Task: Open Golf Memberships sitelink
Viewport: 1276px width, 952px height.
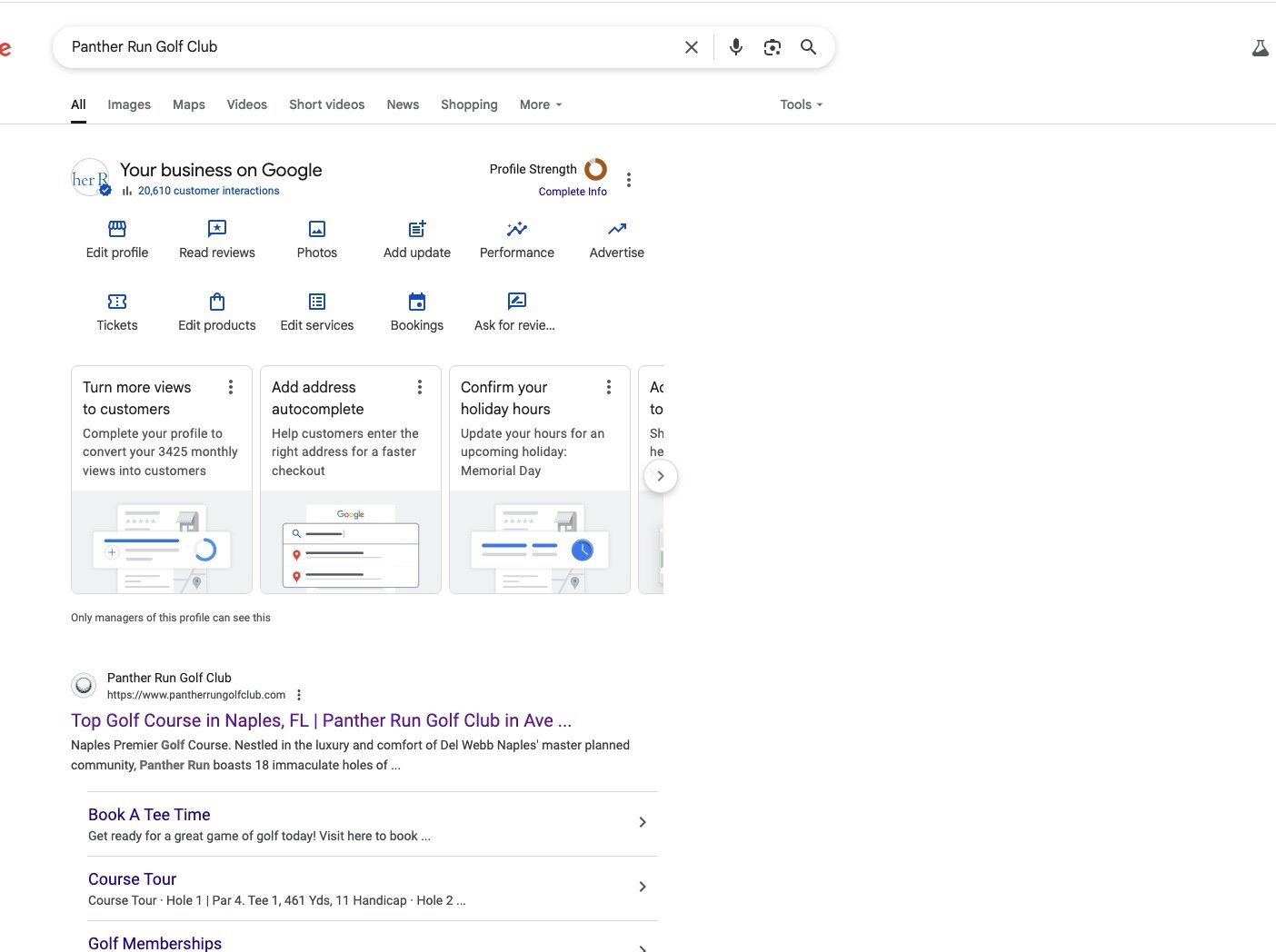Action: (x=155, y=943)
